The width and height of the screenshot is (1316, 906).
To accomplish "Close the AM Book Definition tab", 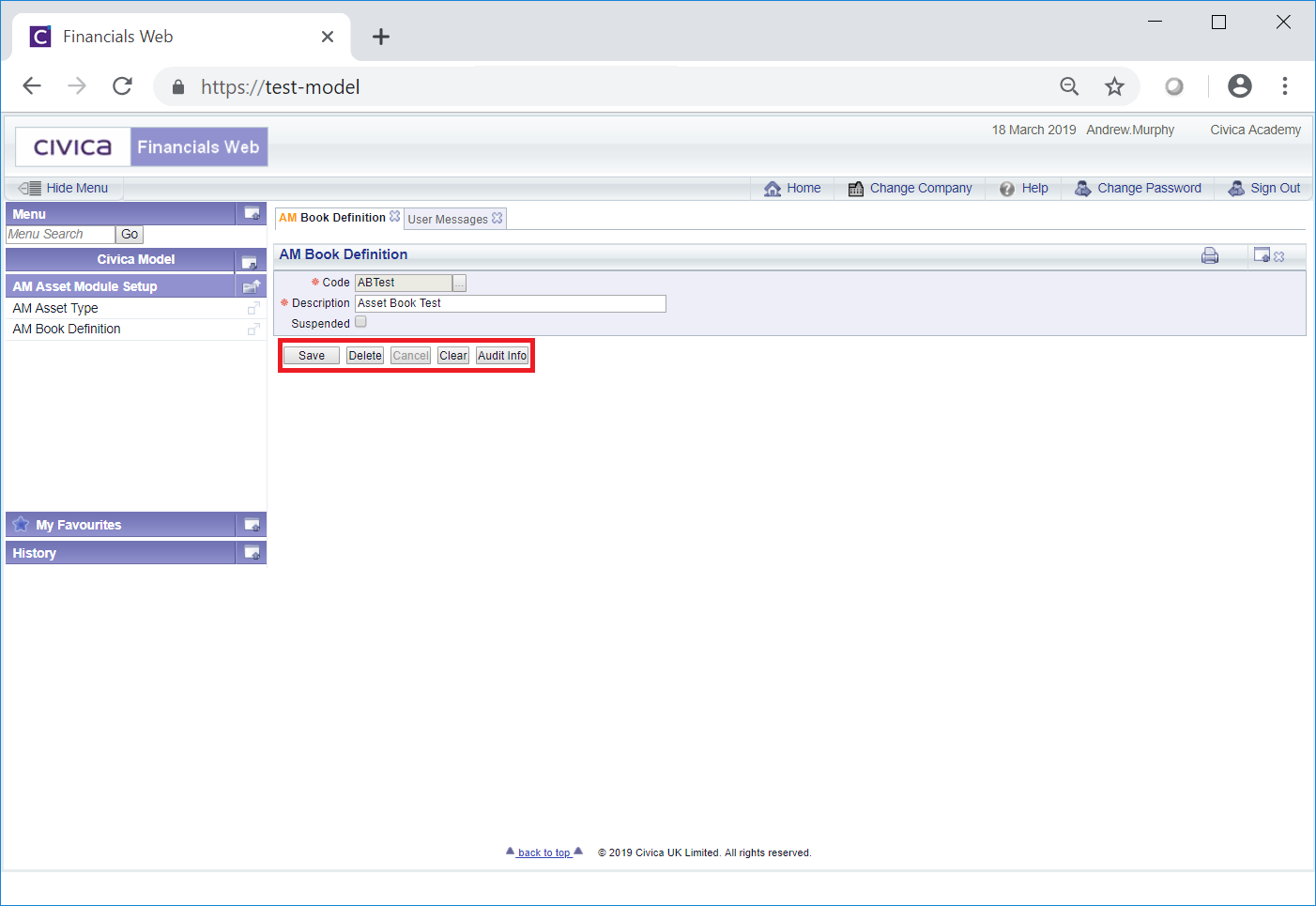I will (395, 216).
